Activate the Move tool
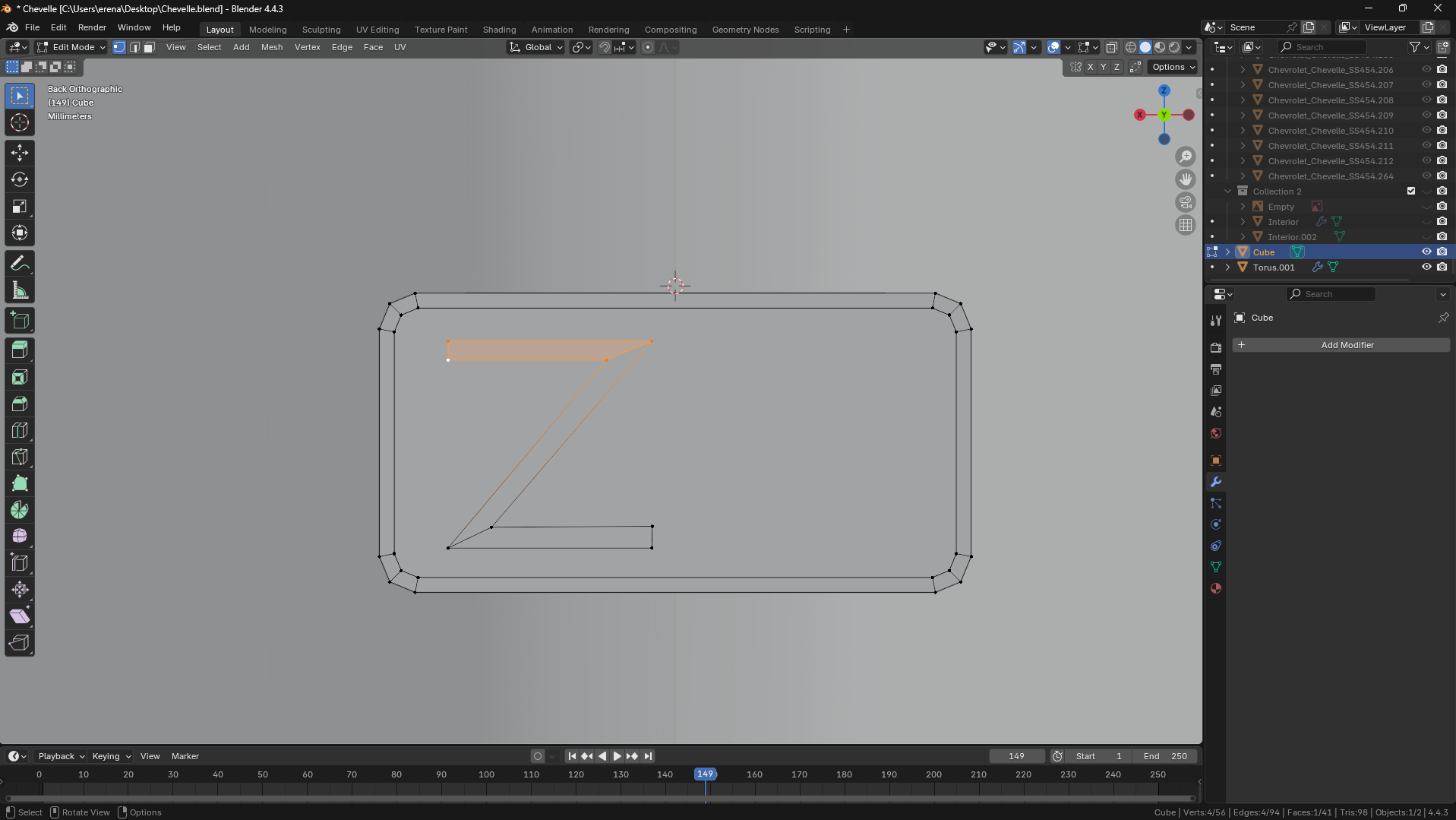The image size is (1456, 820). pos(20,153)
